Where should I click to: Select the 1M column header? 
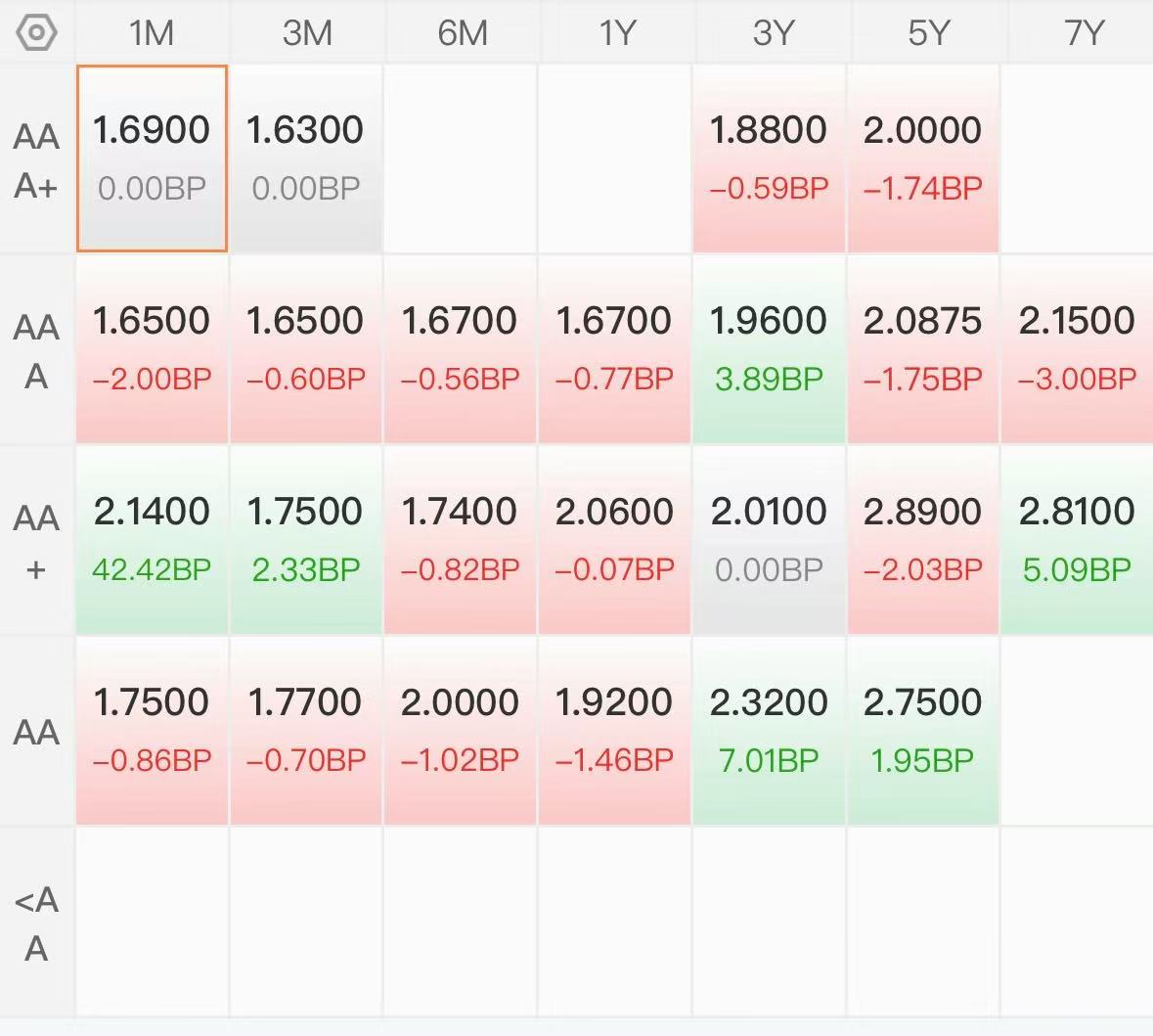(152, 32)
